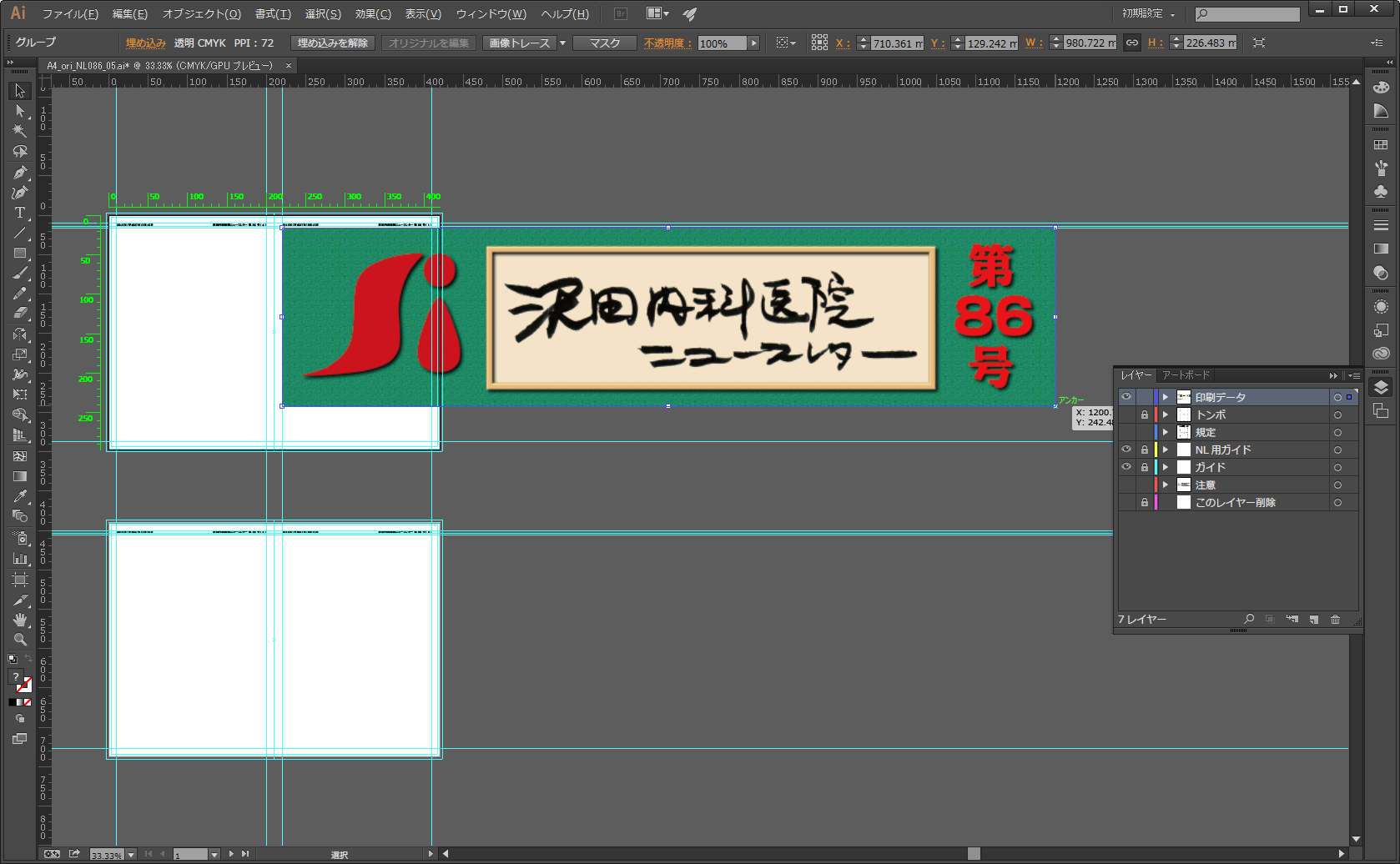Screen dimensions: 1400x864
Task: Choose the Lasso tool
Action: point(20,152)
